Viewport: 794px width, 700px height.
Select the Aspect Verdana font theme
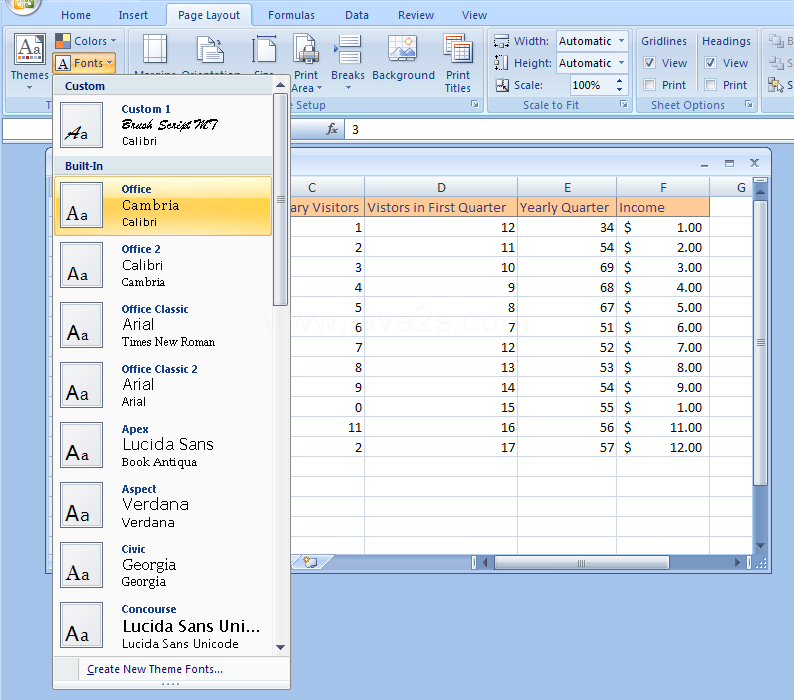[163, 505]
